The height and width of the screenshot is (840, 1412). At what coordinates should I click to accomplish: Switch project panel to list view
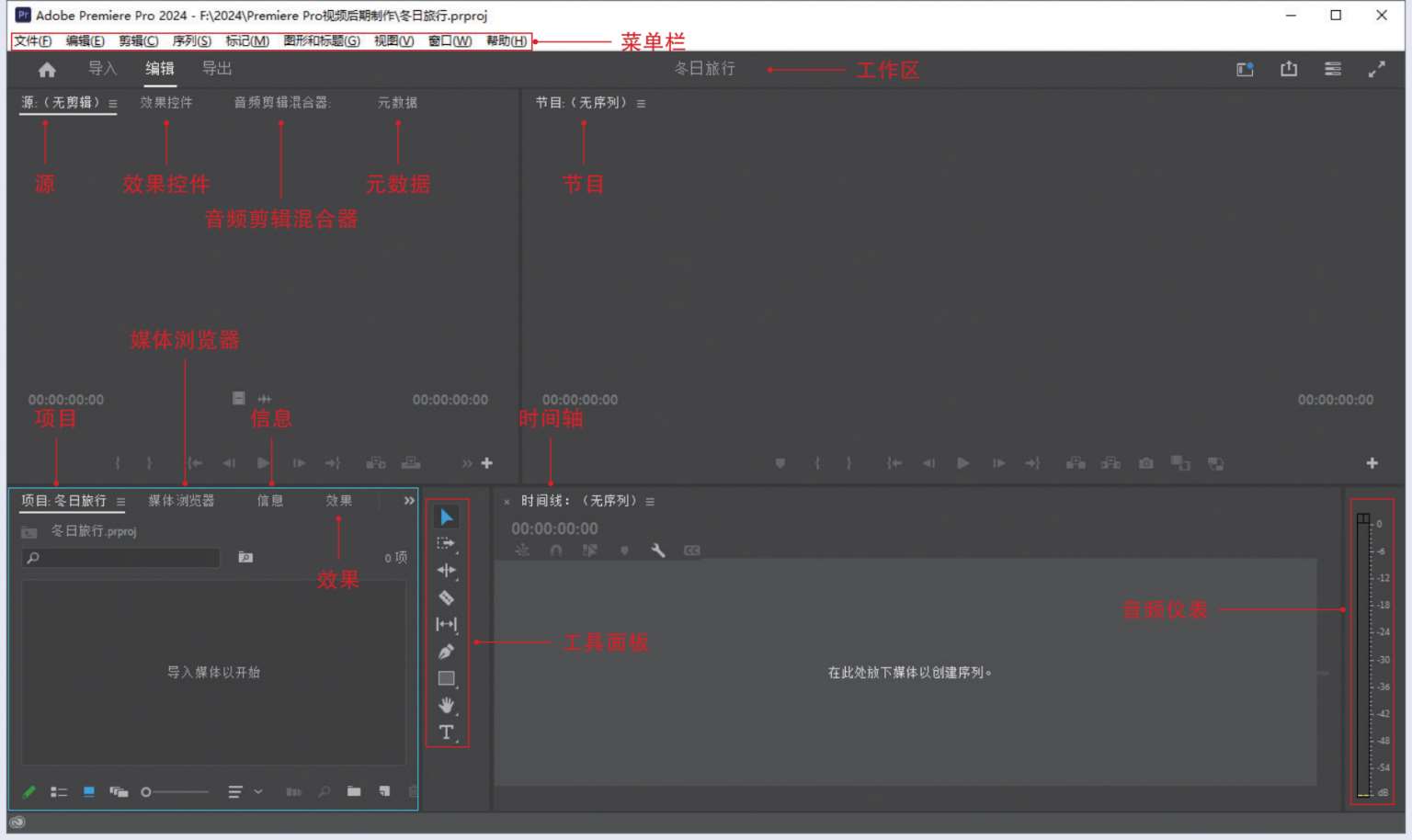[x=59, y=791]
